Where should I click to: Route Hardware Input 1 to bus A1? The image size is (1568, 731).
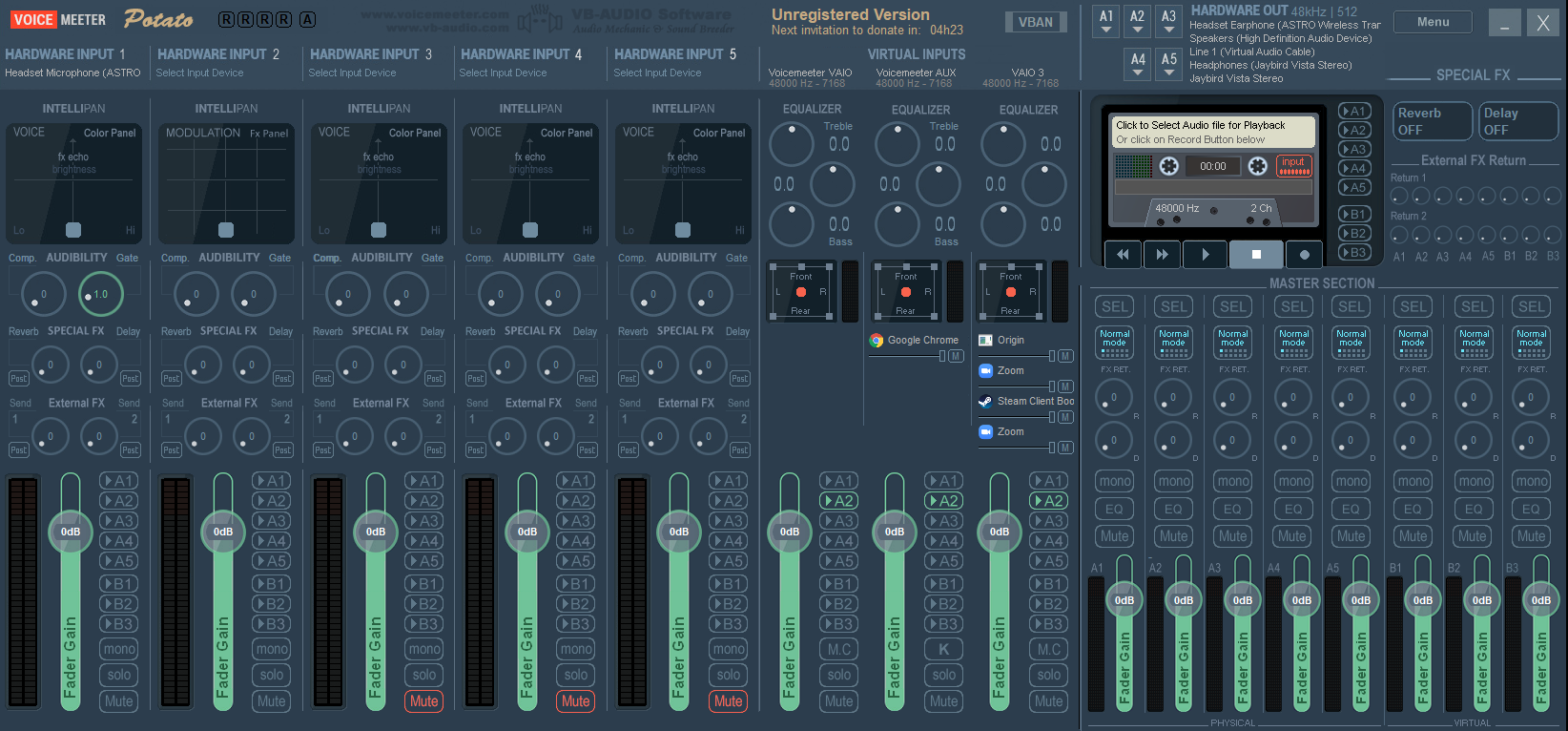click(119, 481)
